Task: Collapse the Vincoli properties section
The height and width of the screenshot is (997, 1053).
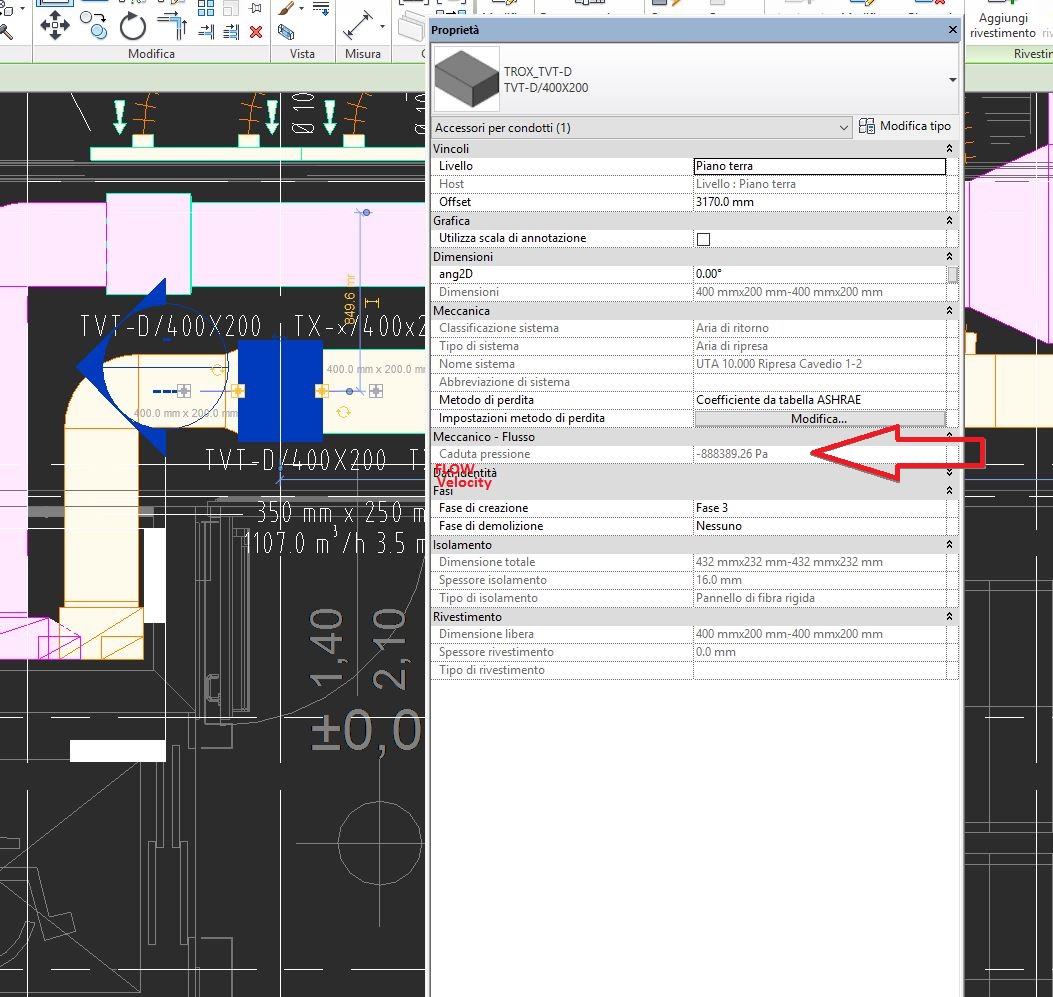Action: [948, 148]
